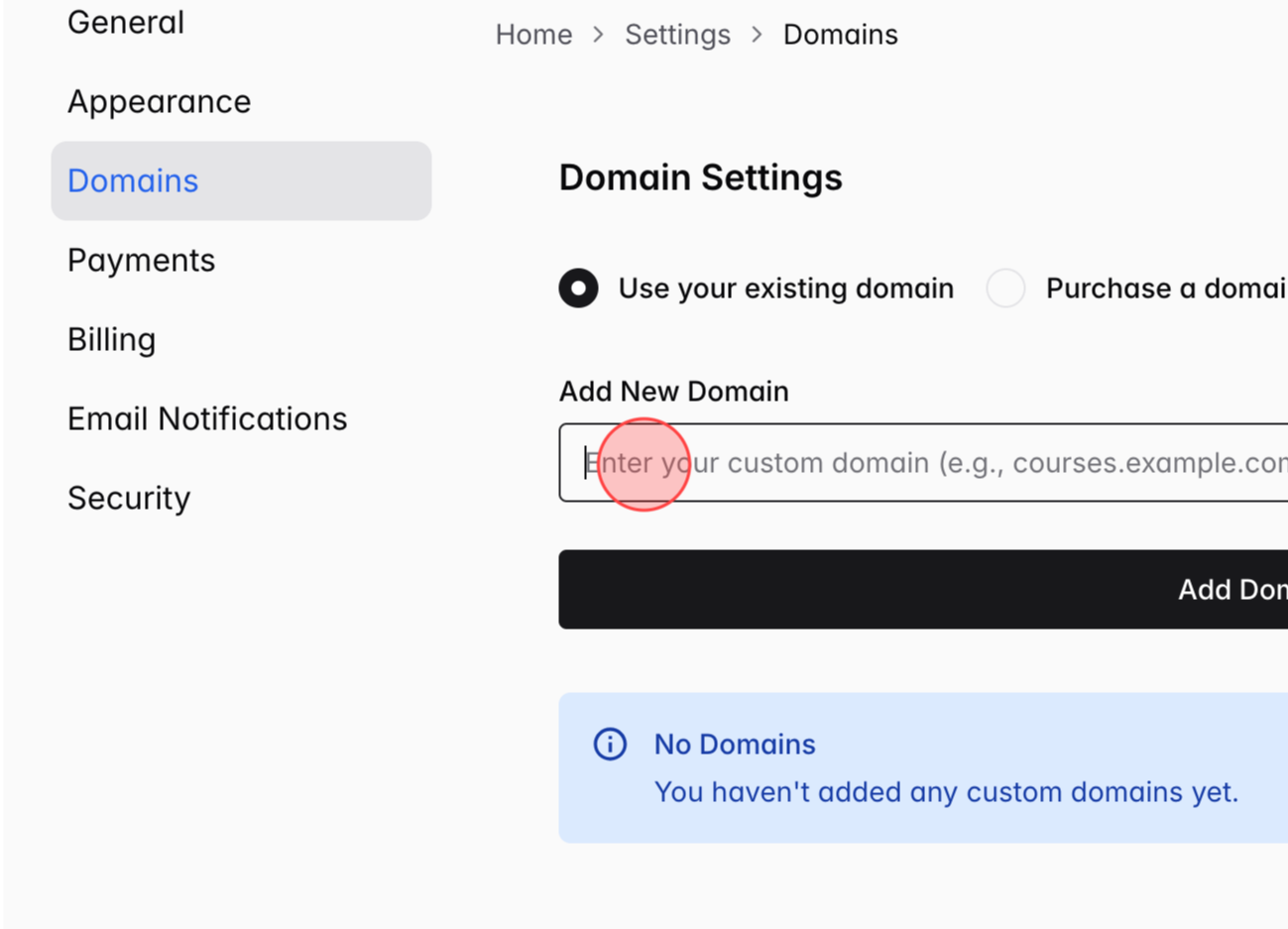Open Email Notifications settings
The height and width of the screenshot is (929, 1288).
tap(207, 418)
